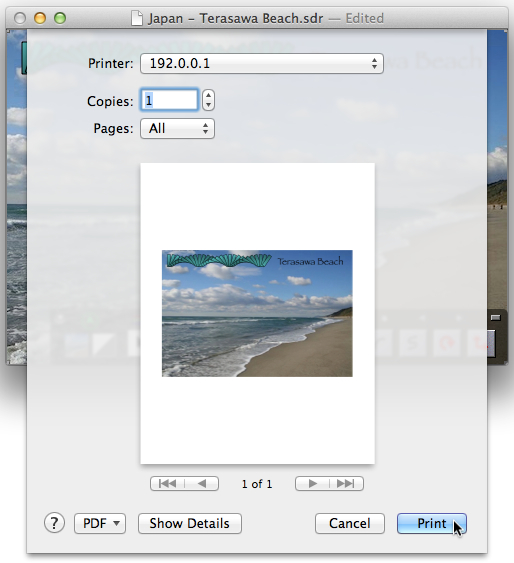
Task: Jump to last page of preview
Action: point(346,484)
